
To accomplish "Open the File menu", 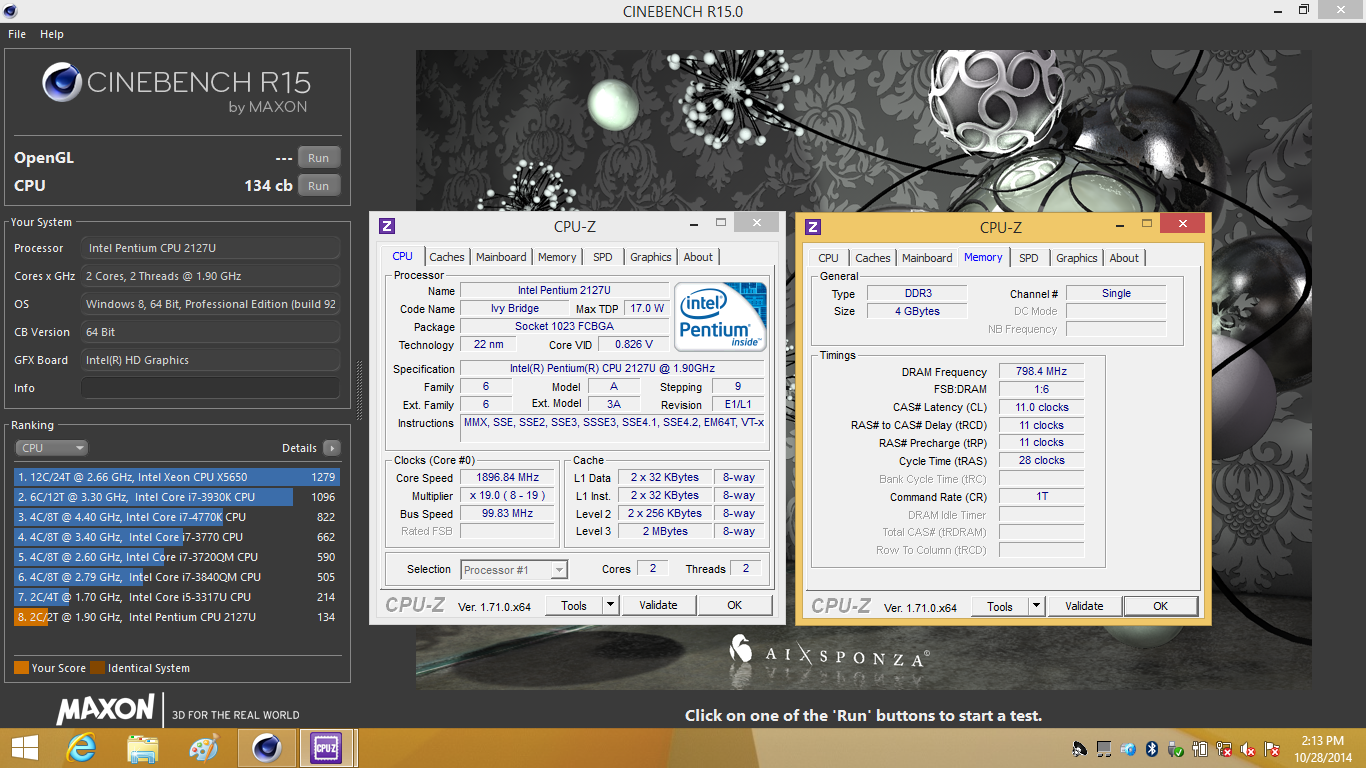I will (x=17, y=34).
